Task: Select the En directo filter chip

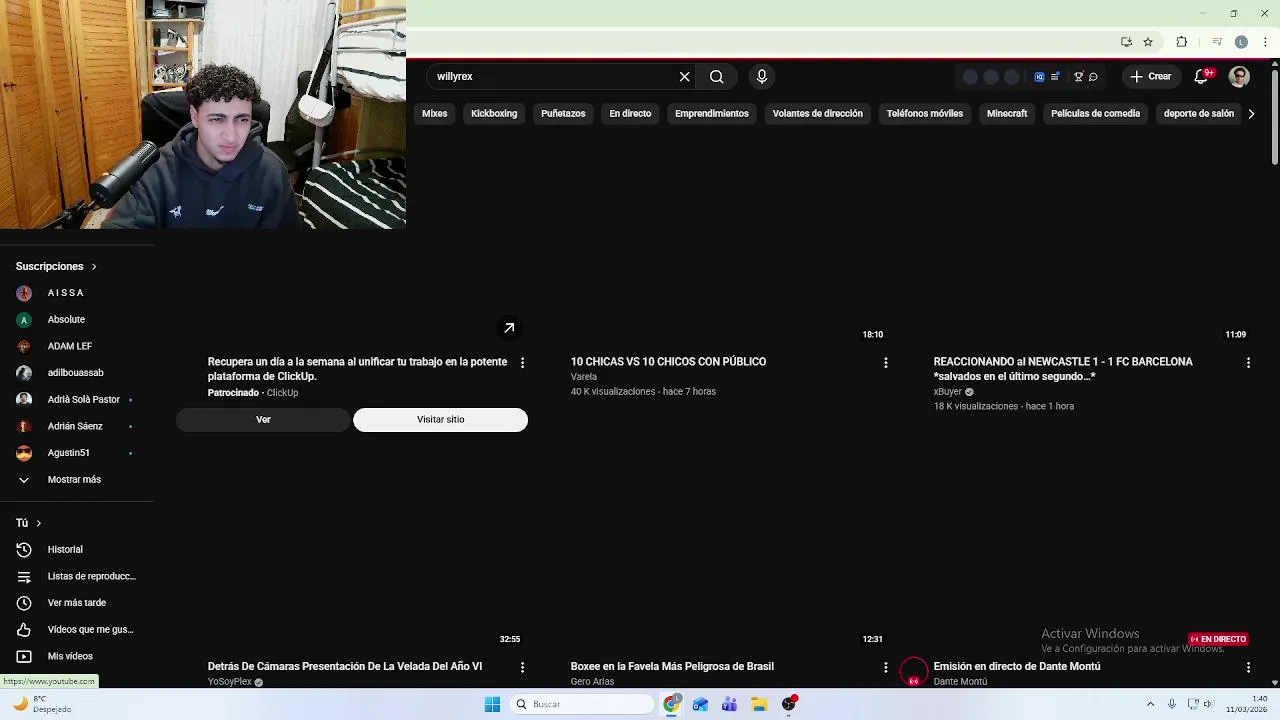Action: click(x=630, y=114)
